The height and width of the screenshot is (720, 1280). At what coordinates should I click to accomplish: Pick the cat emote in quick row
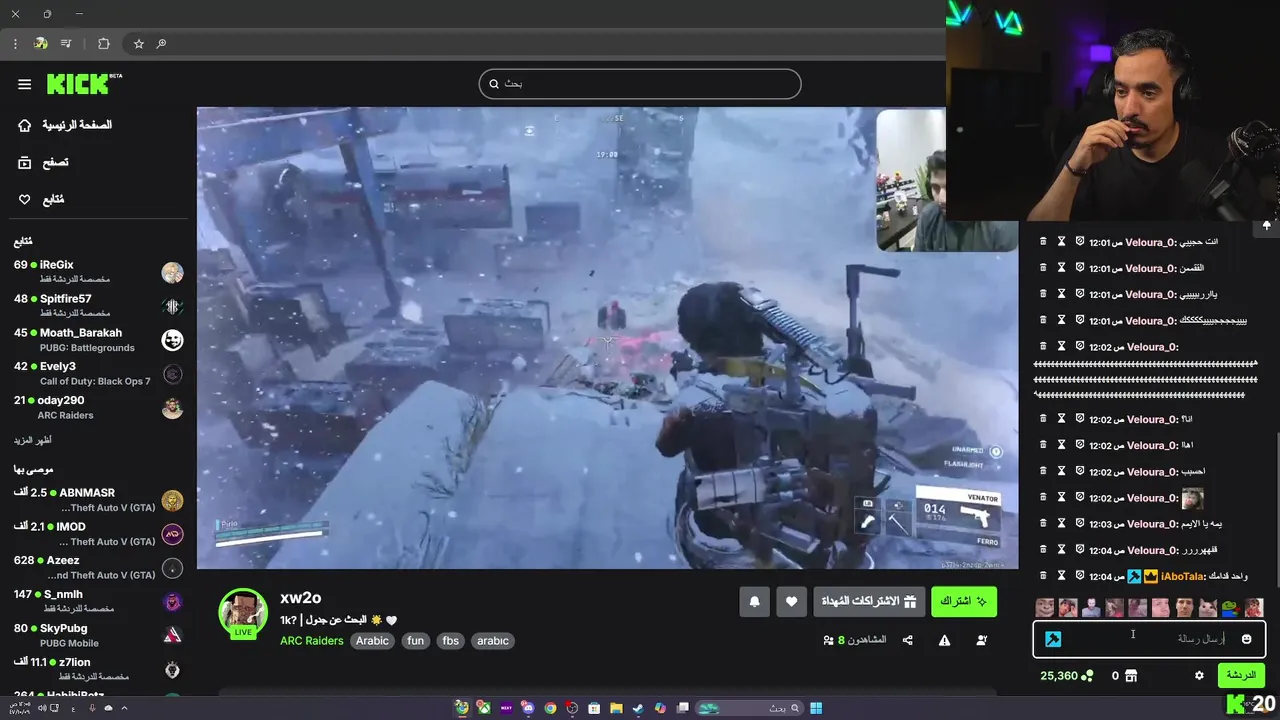pyautogui.click(x=1208, y=607)
